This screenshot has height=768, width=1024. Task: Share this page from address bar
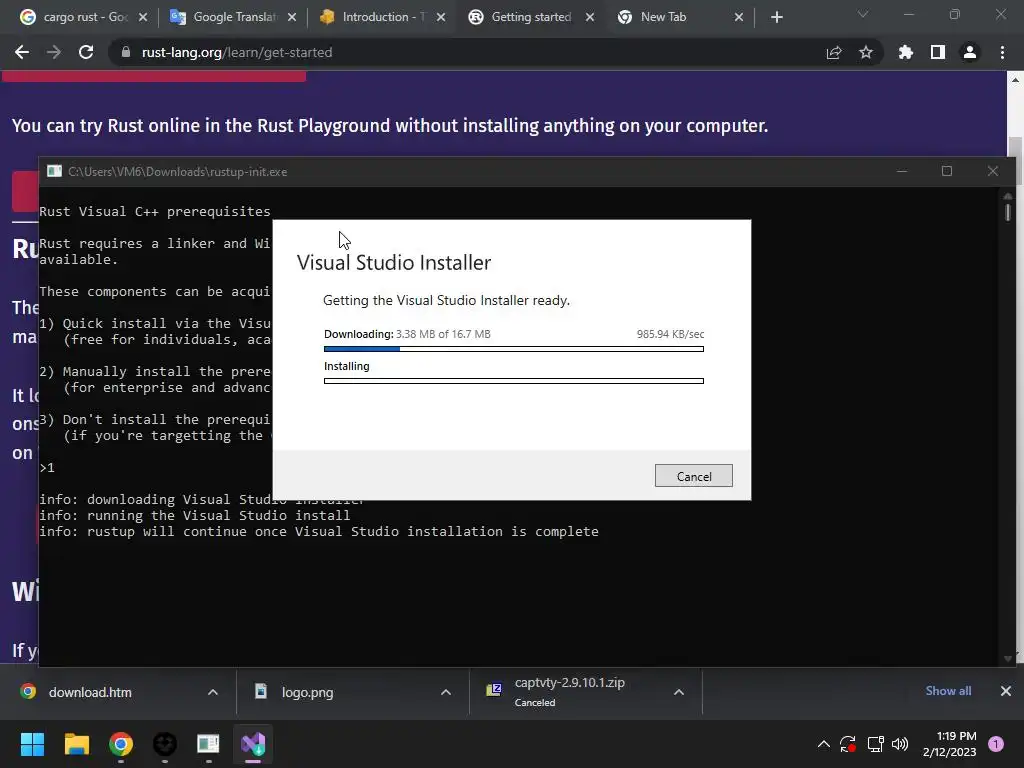tap(834, 52)
